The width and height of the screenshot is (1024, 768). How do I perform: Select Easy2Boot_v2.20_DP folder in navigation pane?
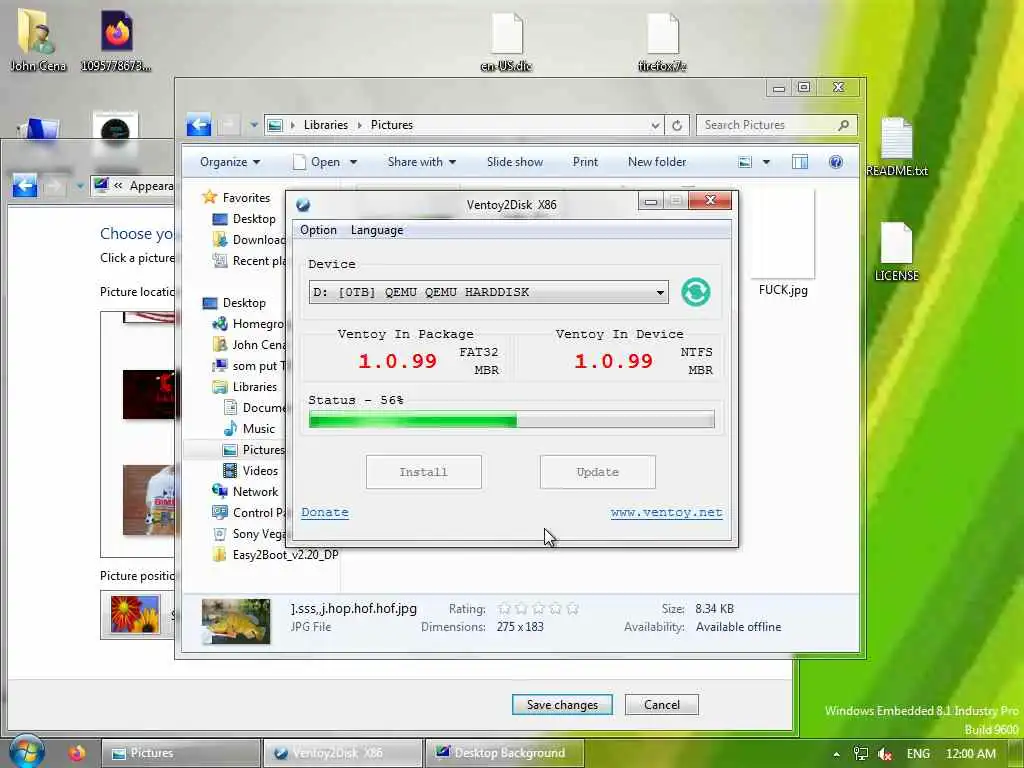coord(276,554)
